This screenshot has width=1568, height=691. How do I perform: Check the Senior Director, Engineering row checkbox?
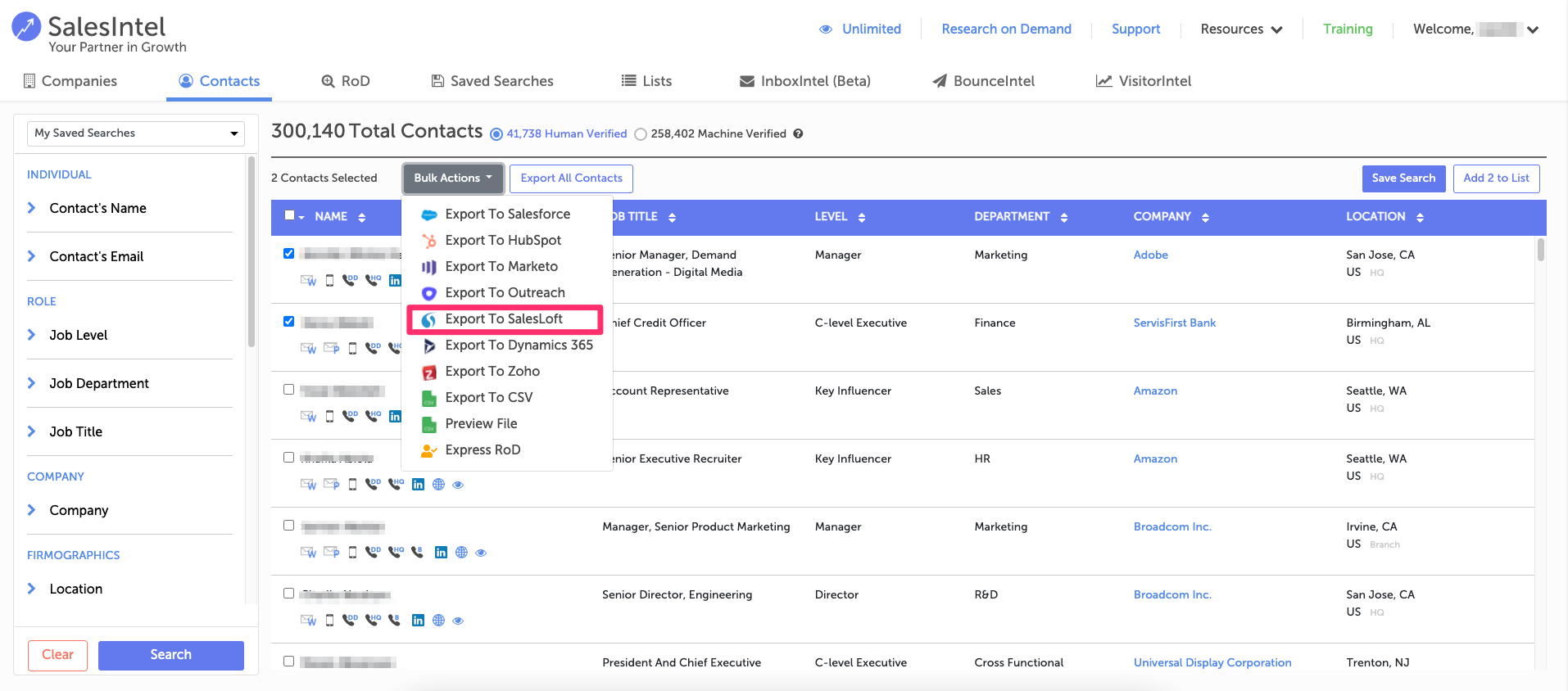coord(288,594)
